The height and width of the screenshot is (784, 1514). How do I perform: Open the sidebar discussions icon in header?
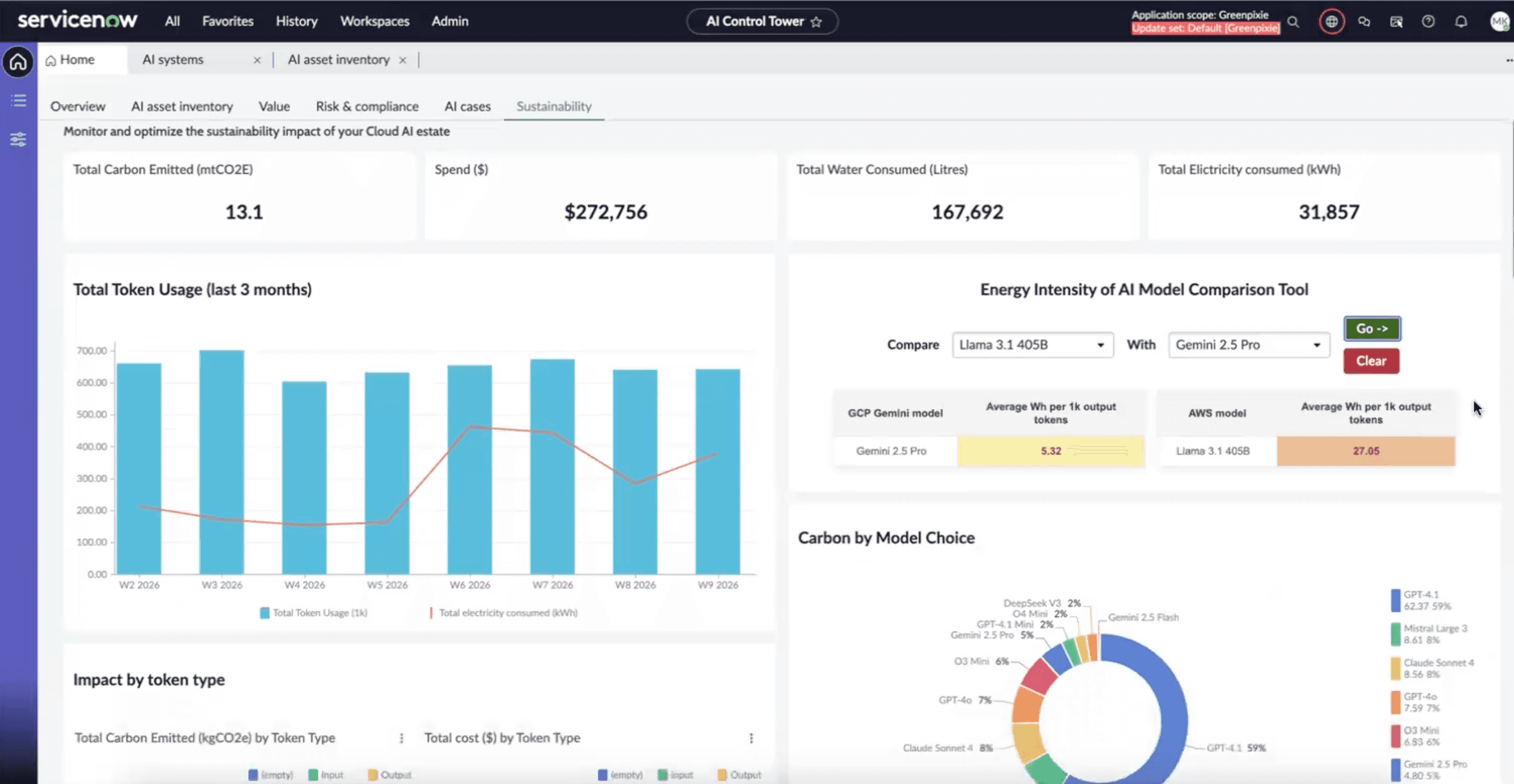pos(1396,22)
